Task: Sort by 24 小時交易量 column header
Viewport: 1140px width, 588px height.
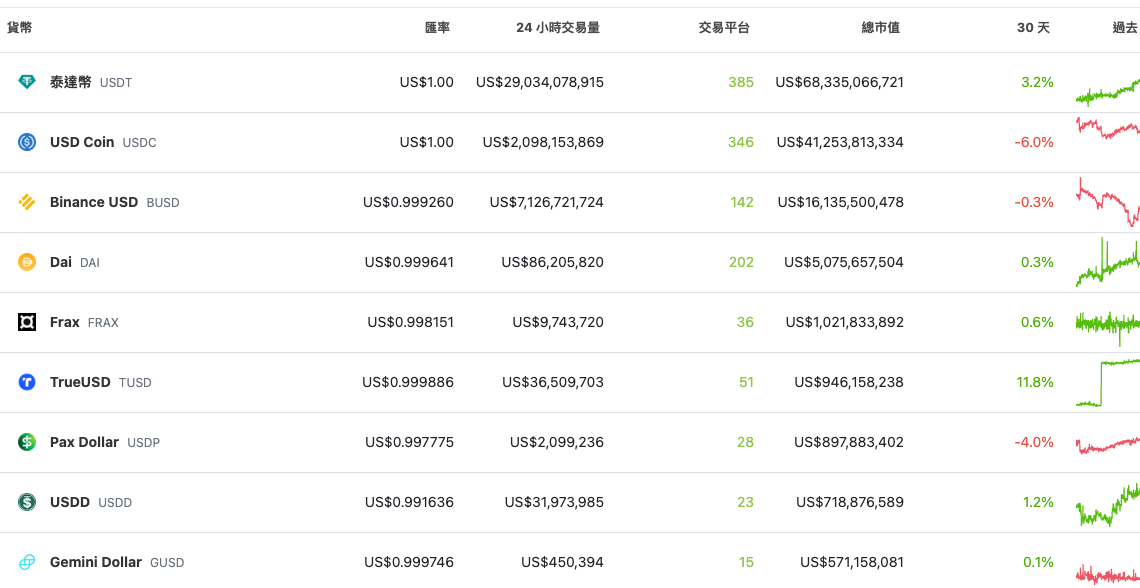Action: [x=558, y=28]
